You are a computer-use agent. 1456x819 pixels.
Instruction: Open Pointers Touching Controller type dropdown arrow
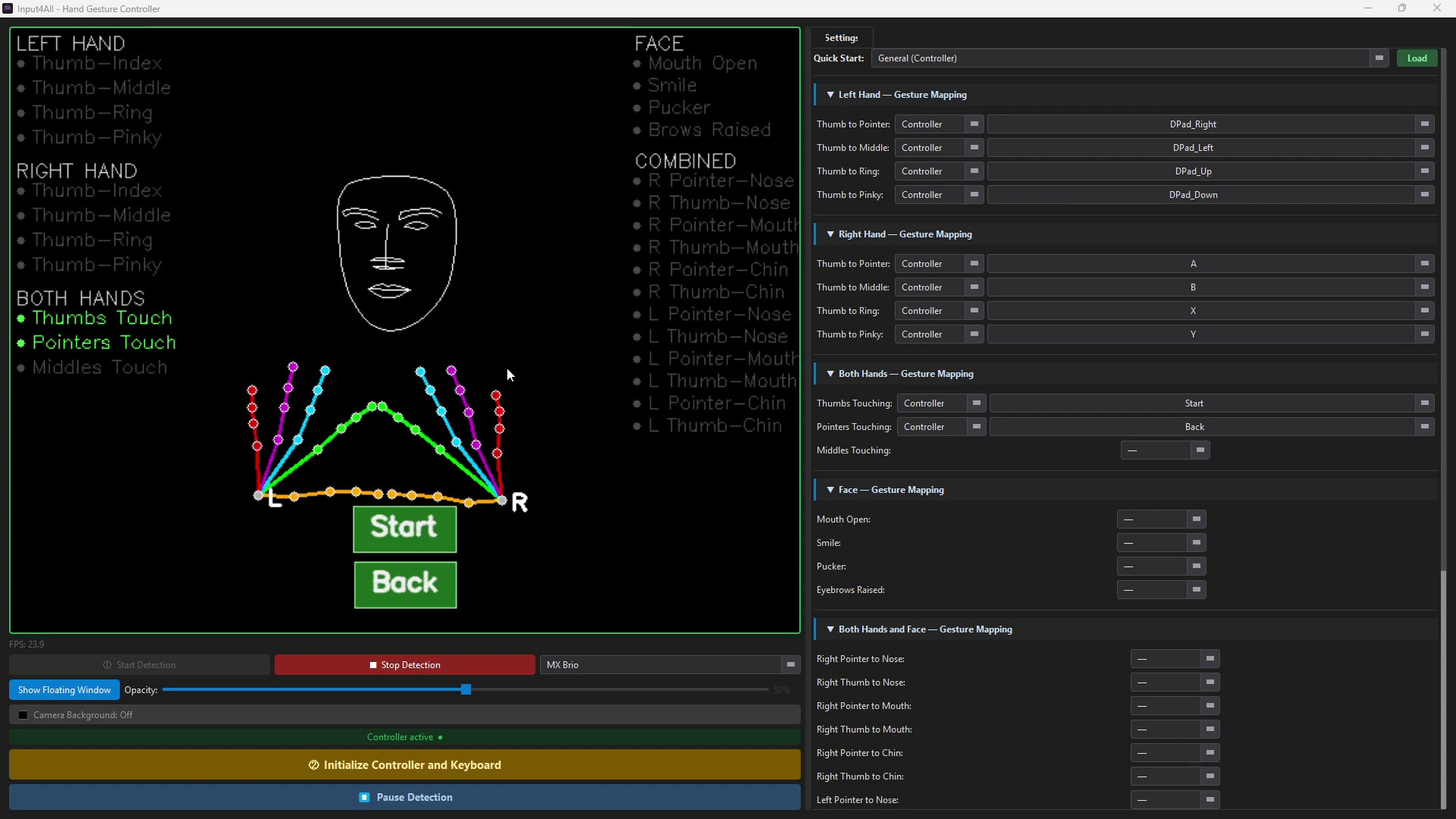[976, 427]
